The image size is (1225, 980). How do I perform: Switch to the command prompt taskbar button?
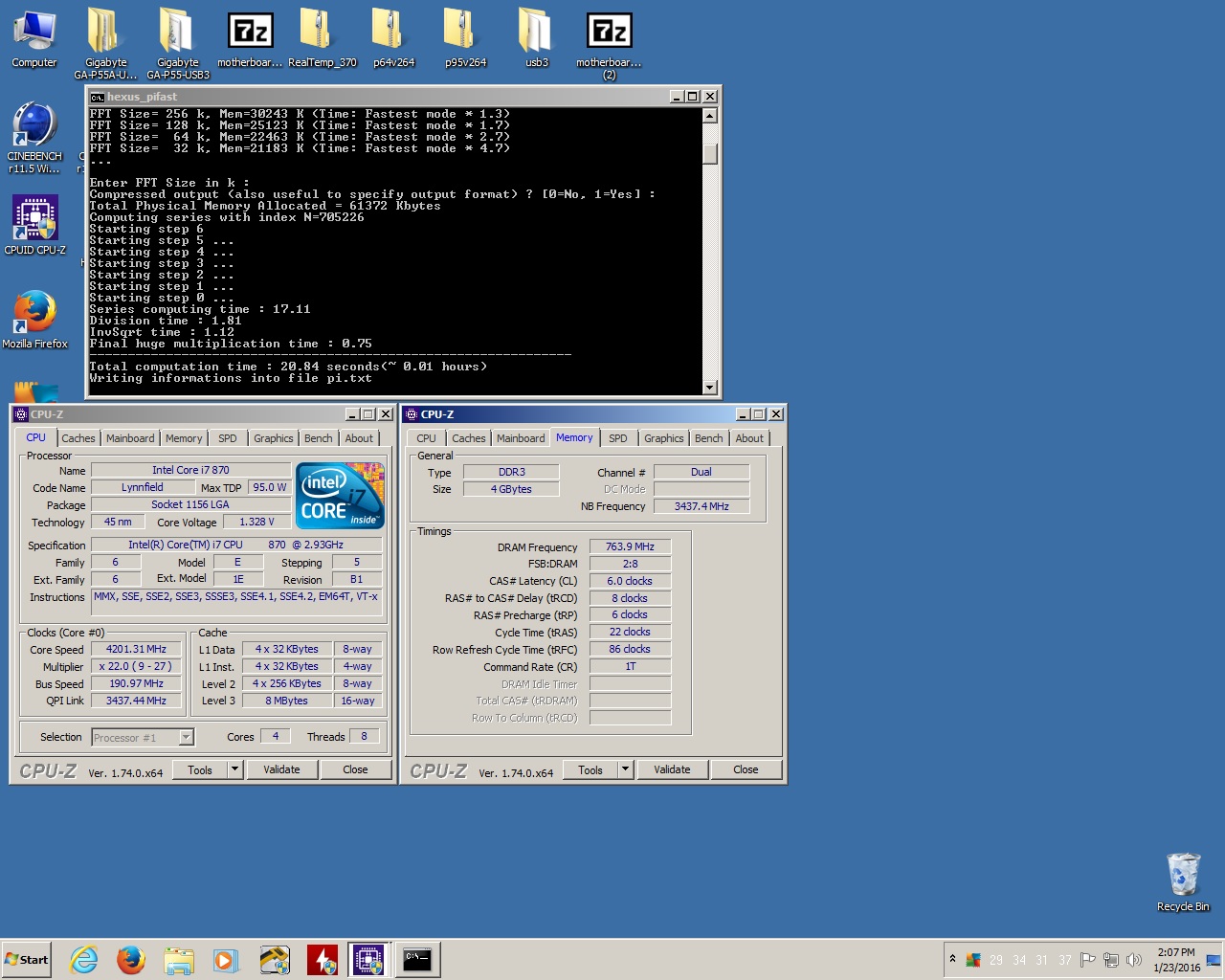tap(417, 959)
